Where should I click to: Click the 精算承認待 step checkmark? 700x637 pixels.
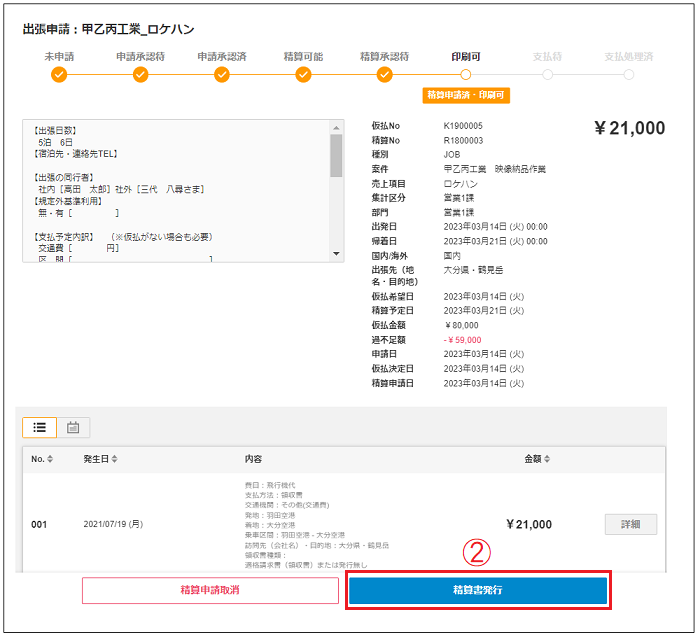[x=384, y=74]
